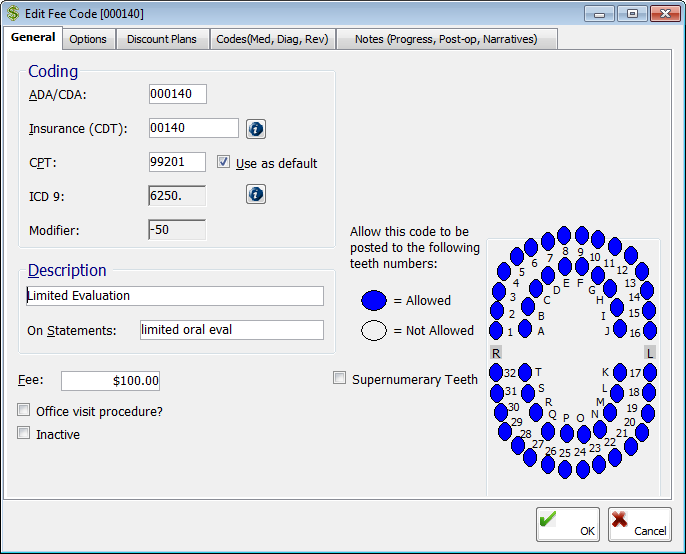The image size is (686, 554).
Task: Toggle the oval for primary tooth B
Action: click(528, 307)
